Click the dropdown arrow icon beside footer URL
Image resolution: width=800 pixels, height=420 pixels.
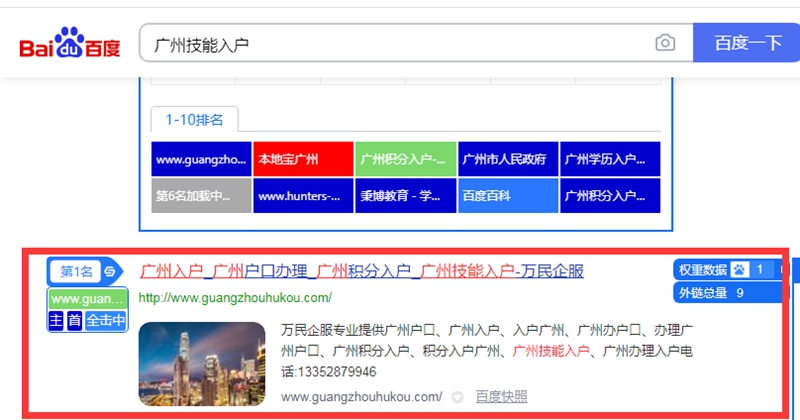pos(458,397)
